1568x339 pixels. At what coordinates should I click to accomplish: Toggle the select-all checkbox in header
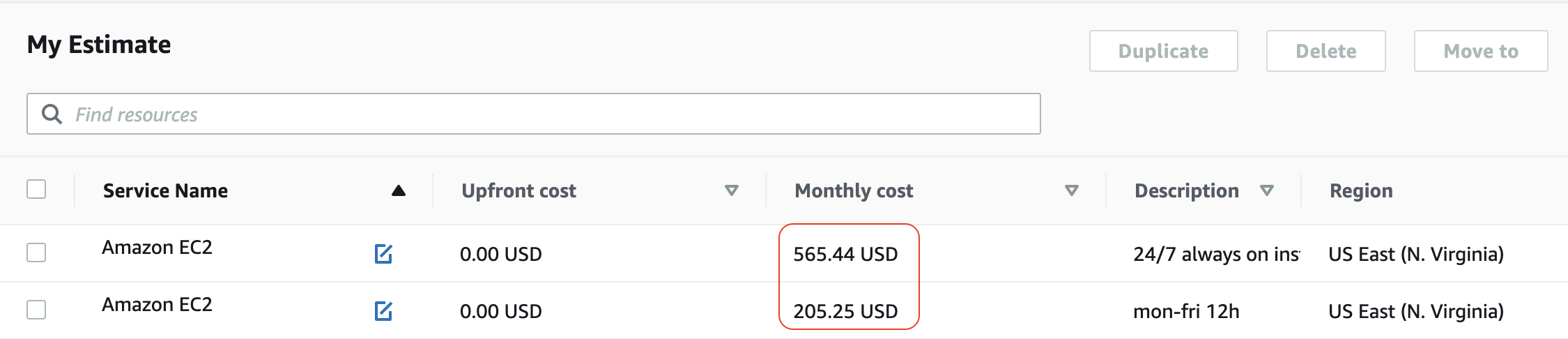(x=36, y=190)
